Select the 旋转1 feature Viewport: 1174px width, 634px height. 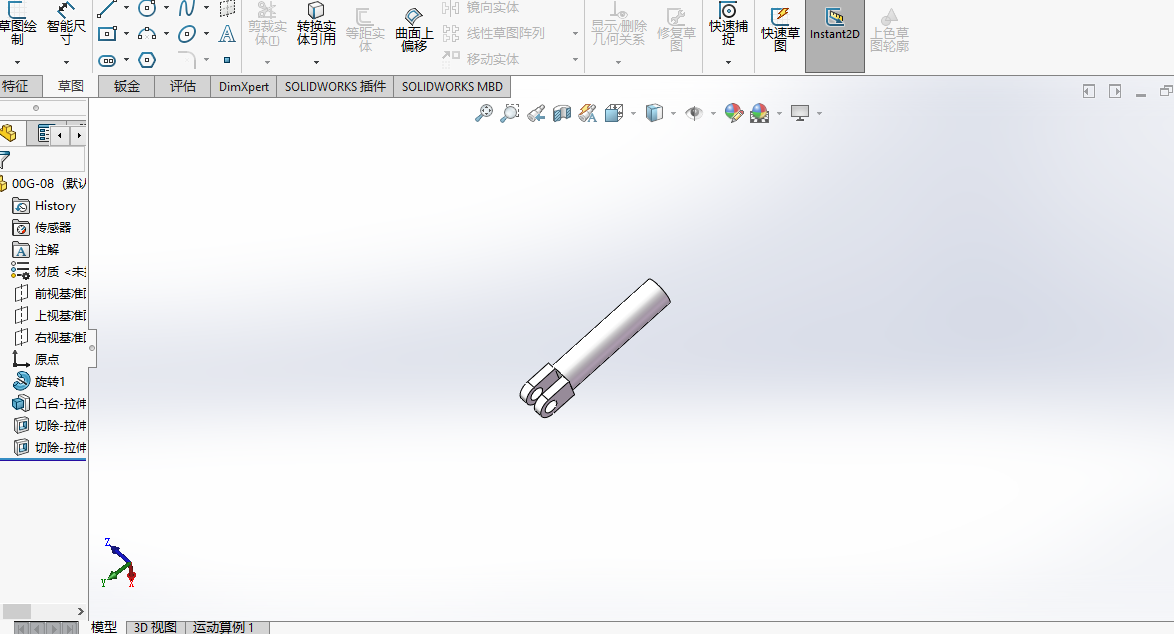(x=39, y=382)
